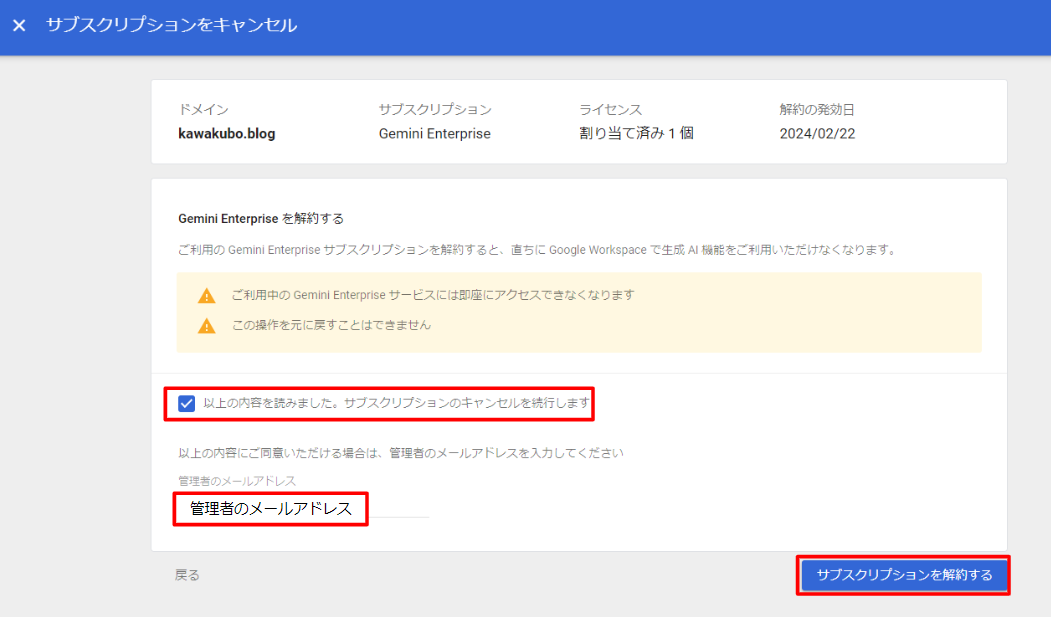Click the サブスクリプションをキャンセル header title
The image size is (1051, 617).
(x=171, y=25)
